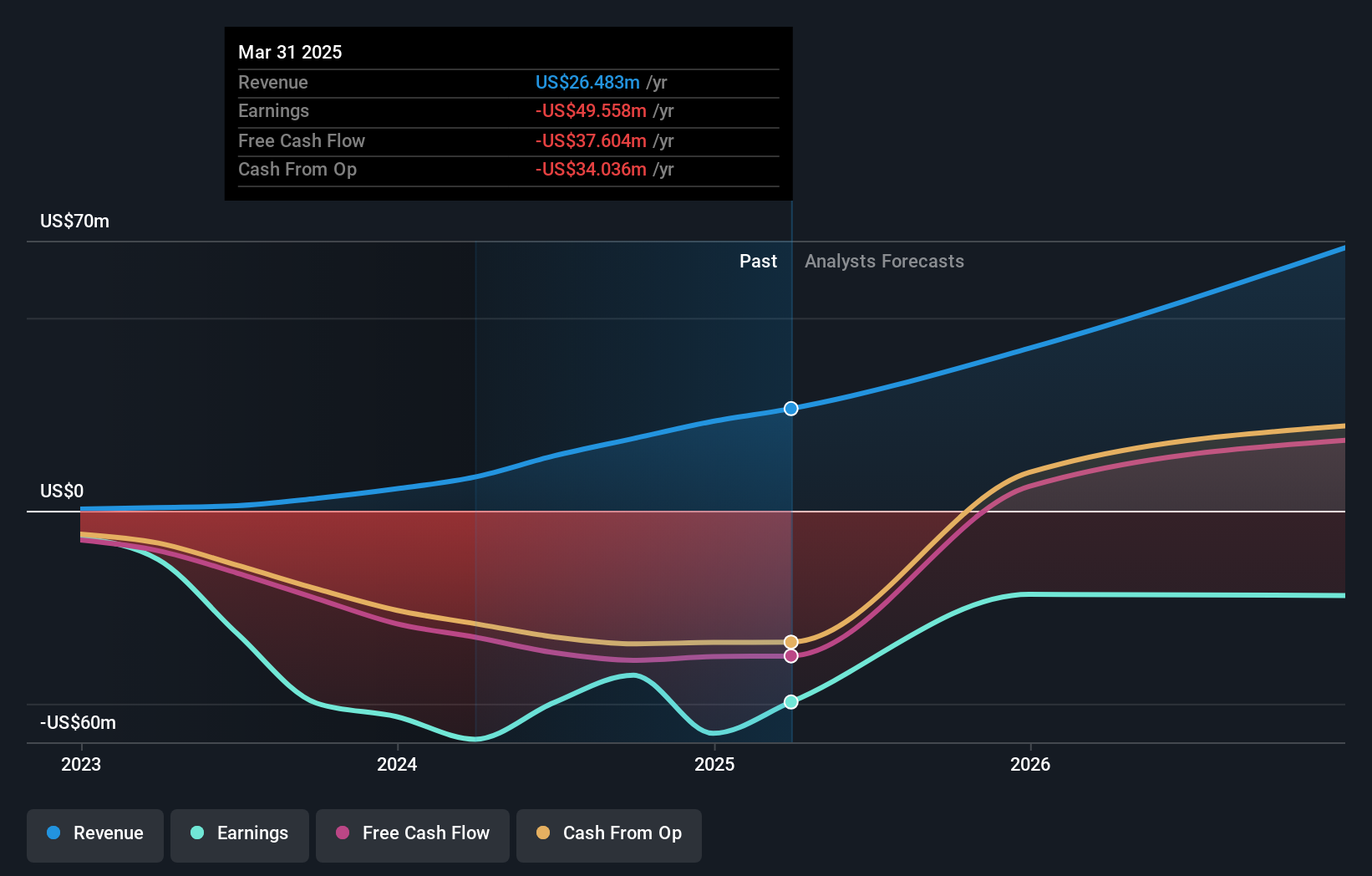Toggle the Earnings series visibility
The width and height of the screenshot is (1372, 876).
(x=239, y=833)
